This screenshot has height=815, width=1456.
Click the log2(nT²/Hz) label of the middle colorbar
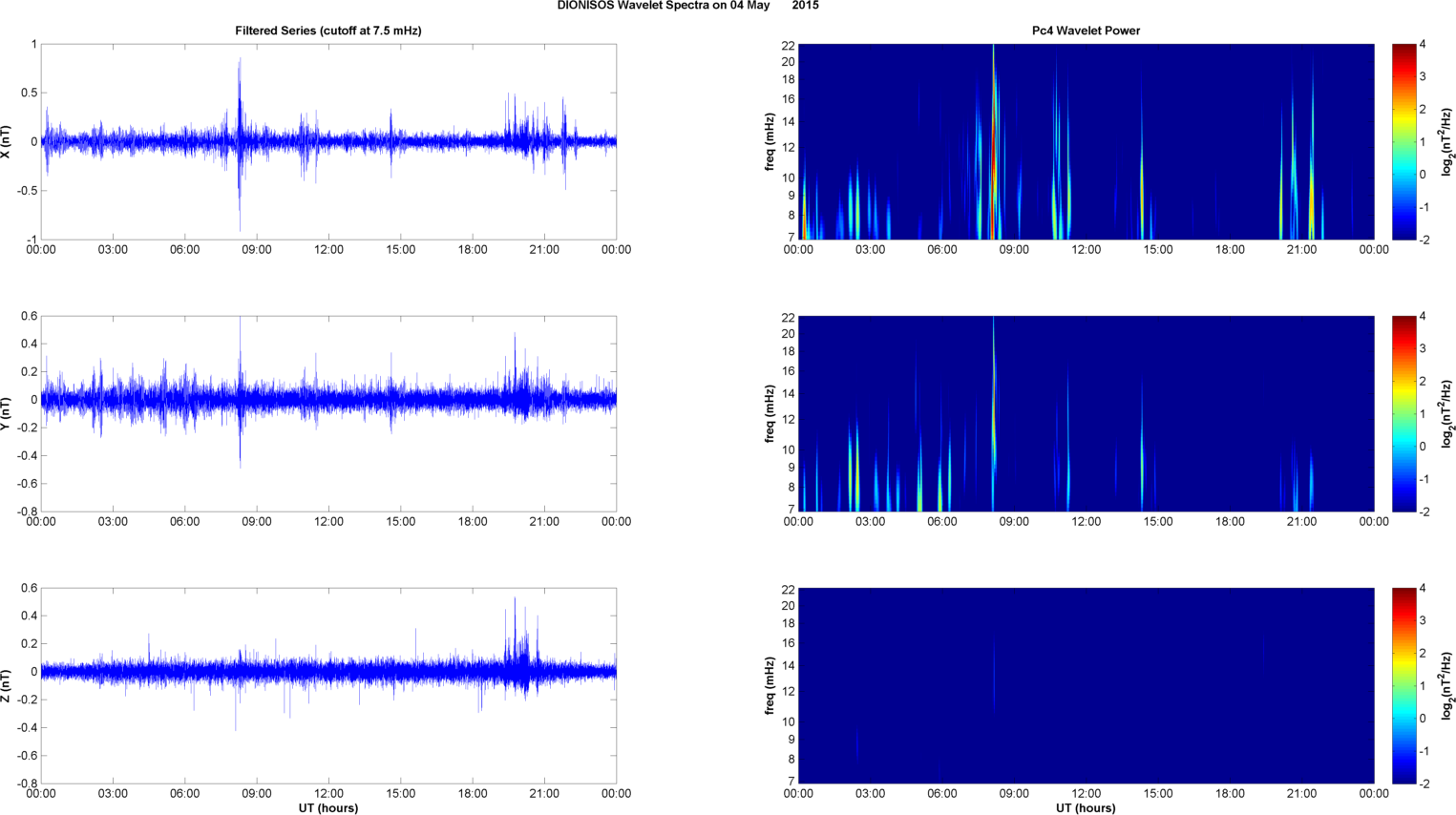[1447, 413]
